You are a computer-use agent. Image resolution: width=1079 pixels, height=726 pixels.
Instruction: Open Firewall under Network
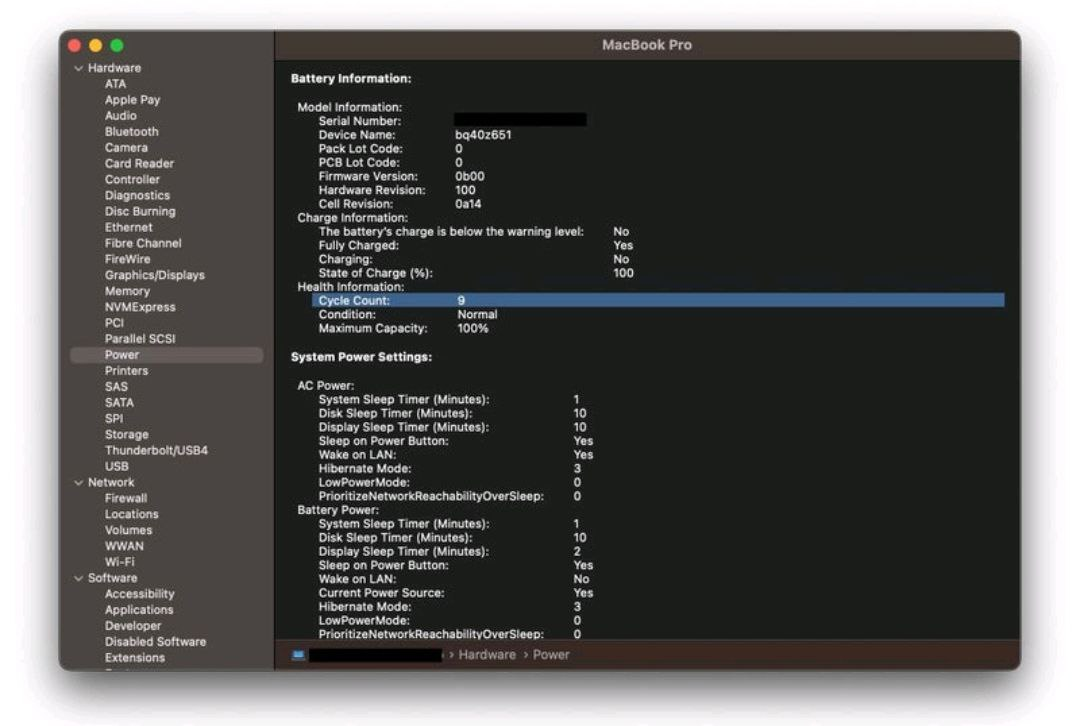(x=126, y=498)
